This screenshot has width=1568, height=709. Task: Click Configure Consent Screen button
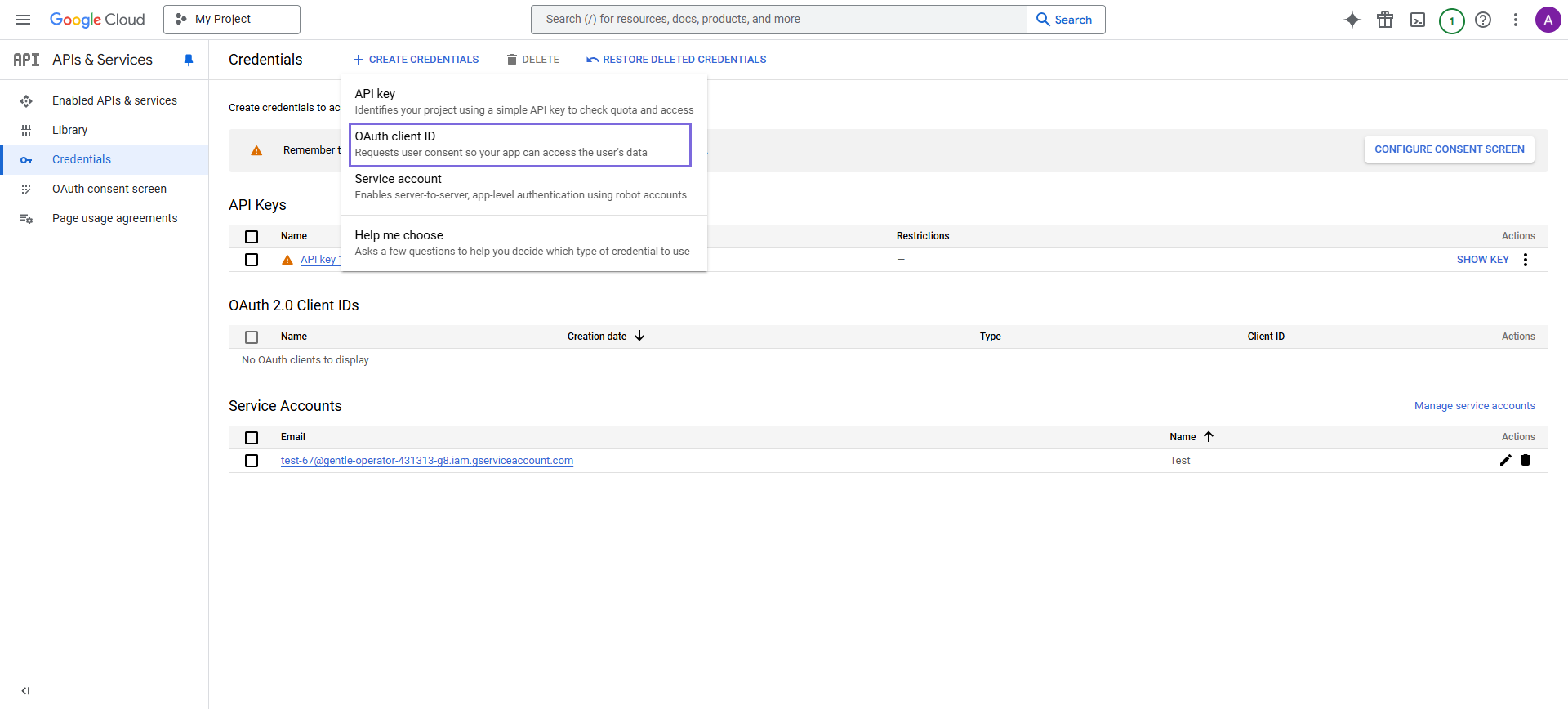click(x=1449, y=149)
